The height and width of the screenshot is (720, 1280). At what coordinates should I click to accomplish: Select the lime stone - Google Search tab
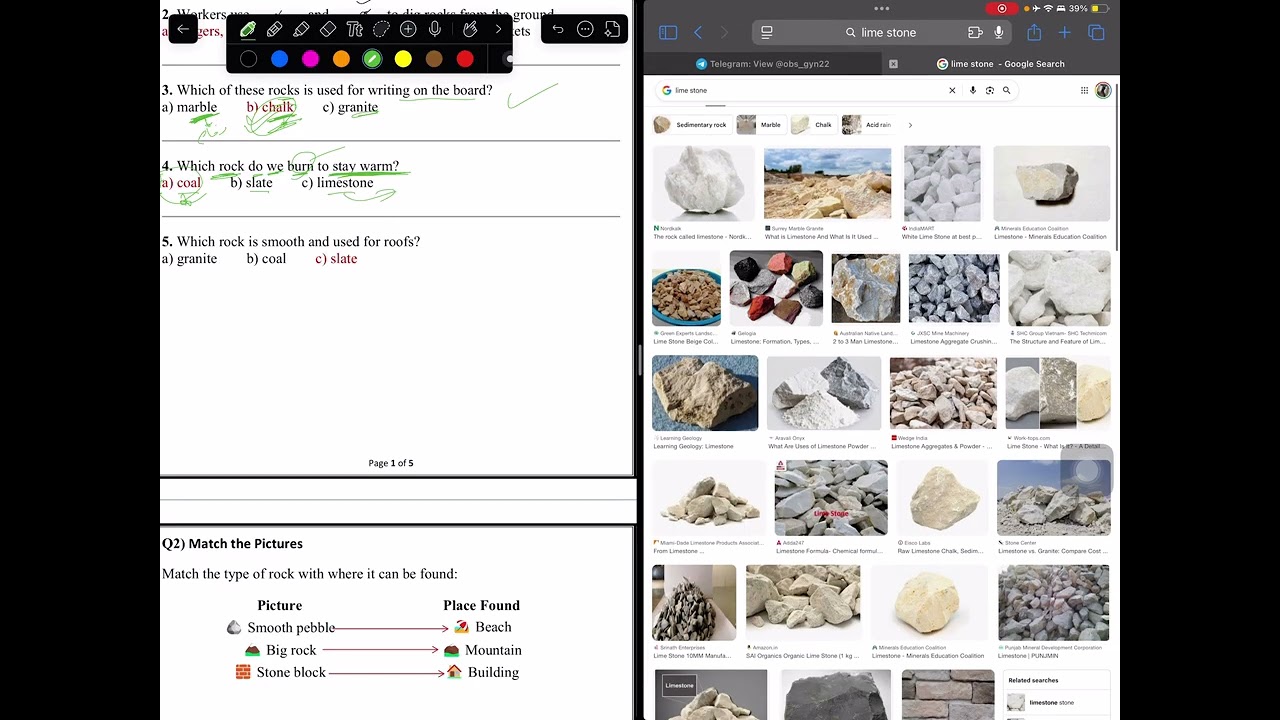pos(1000,64)
